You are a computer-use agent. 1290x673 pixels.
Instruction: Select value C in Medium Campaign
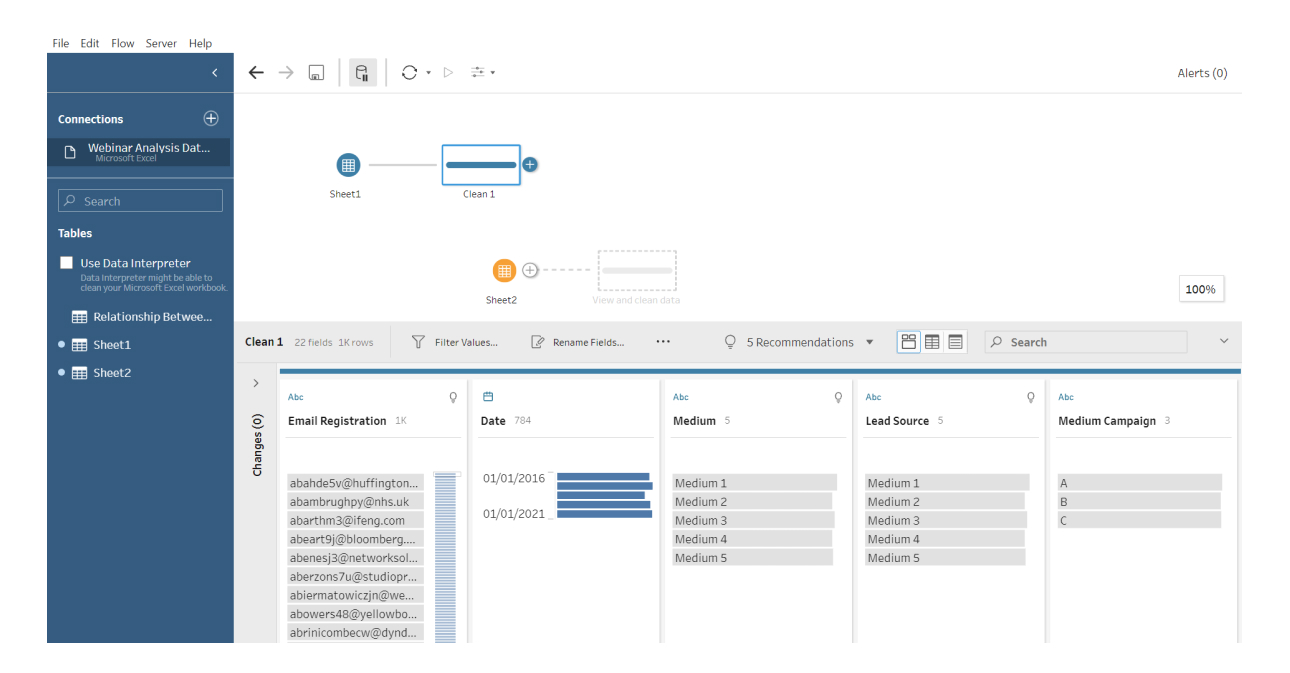[x=1139, y=520]
